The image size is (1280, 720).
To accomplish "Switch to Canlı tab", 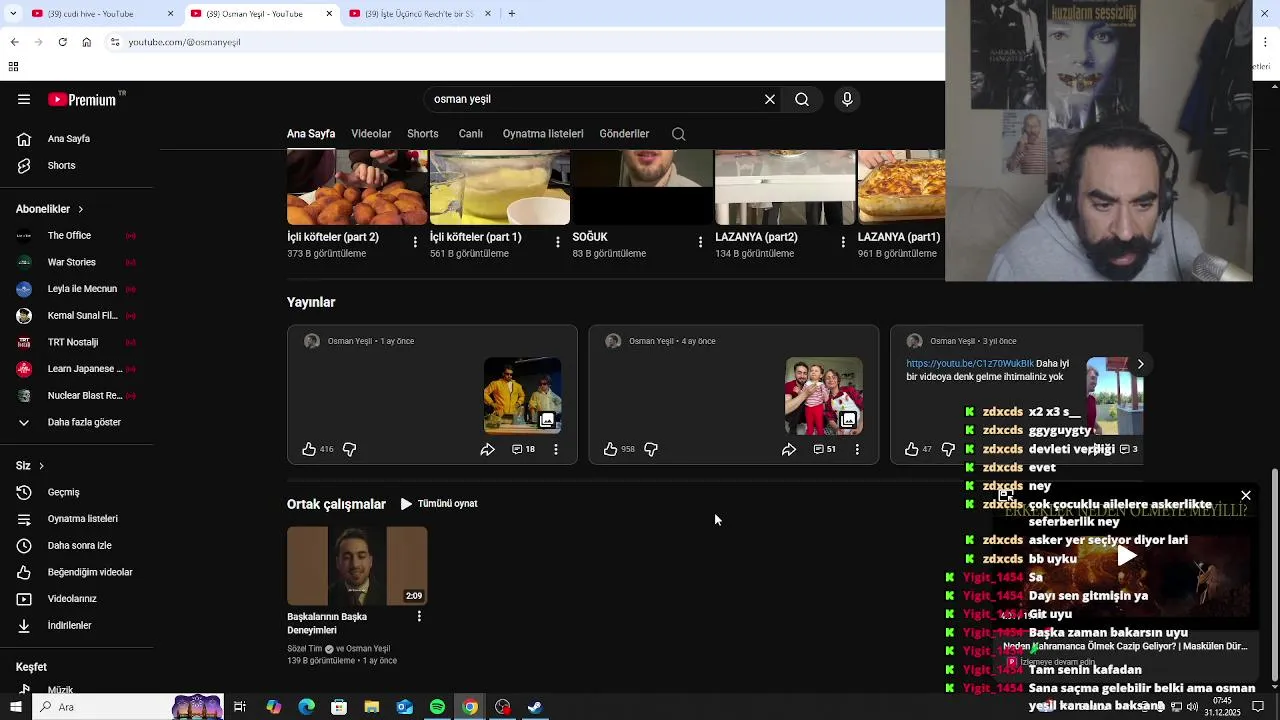I will (x=471, y=134).
